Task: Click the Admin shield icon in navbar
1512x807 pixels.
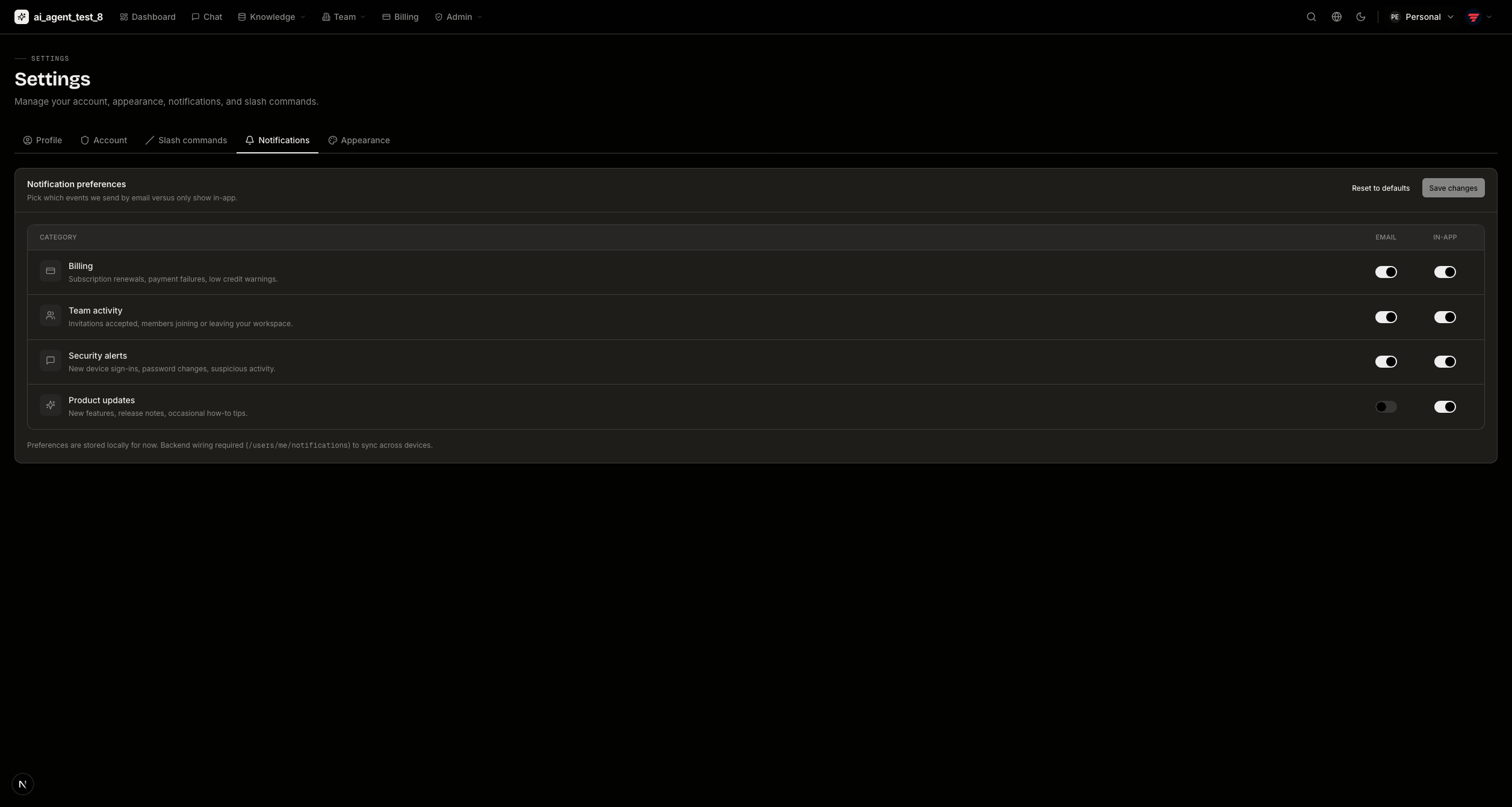Action: 439,17
